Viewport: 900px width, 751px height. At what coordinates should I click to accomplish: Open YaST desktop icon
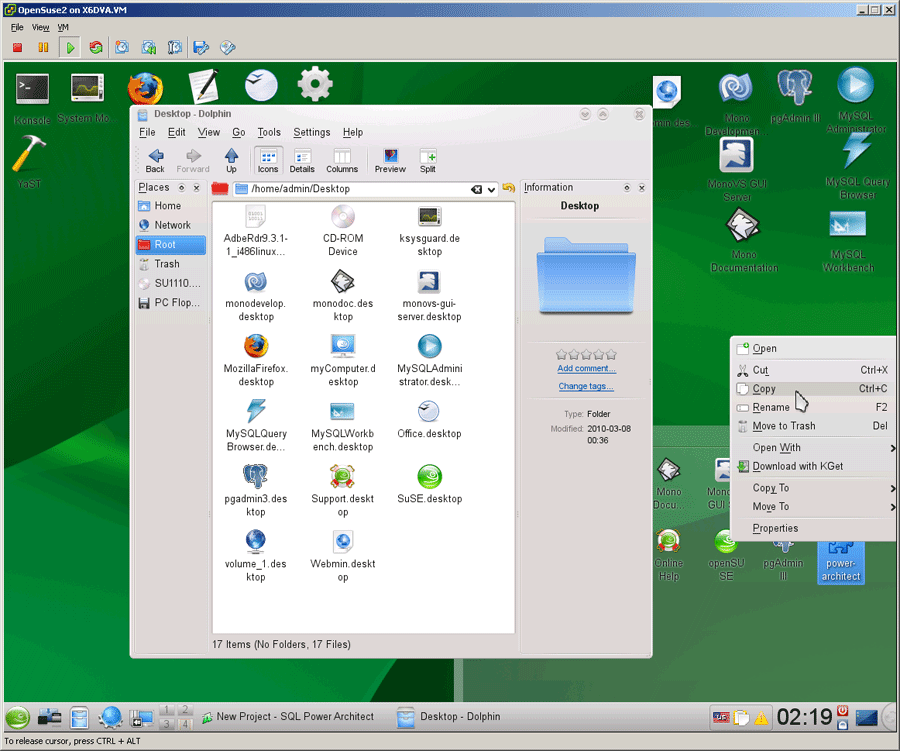pyautogui.click(x=29, y=162)
